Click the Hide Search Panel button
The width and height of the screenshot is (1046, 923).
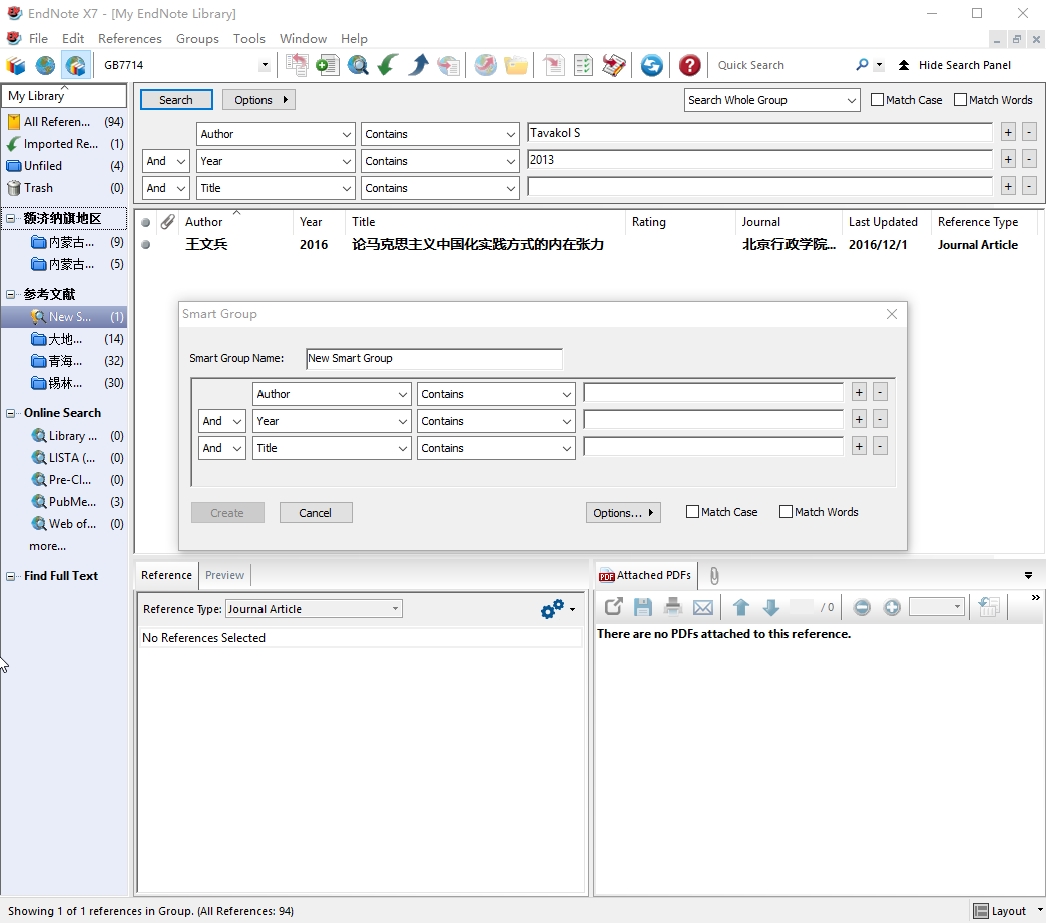[954, 66]
